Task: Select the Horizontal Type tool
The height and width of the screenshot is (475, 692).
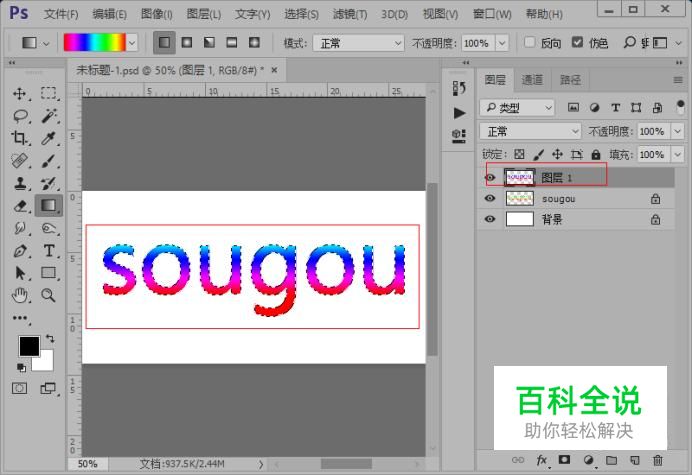Action: pyautogui.click(x=49, y=251)
